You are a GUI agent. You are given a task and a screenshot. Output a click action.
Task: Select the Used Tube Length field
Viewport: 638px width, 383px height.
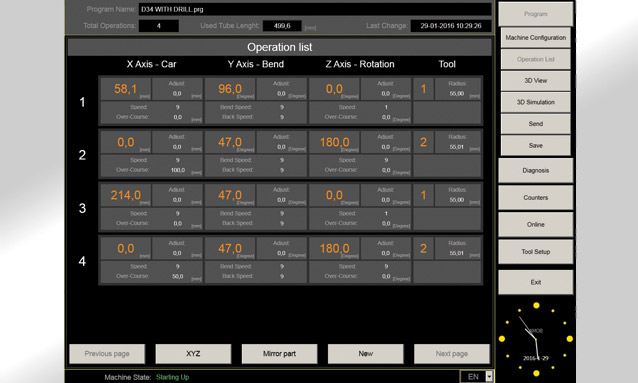pos(282,26)
